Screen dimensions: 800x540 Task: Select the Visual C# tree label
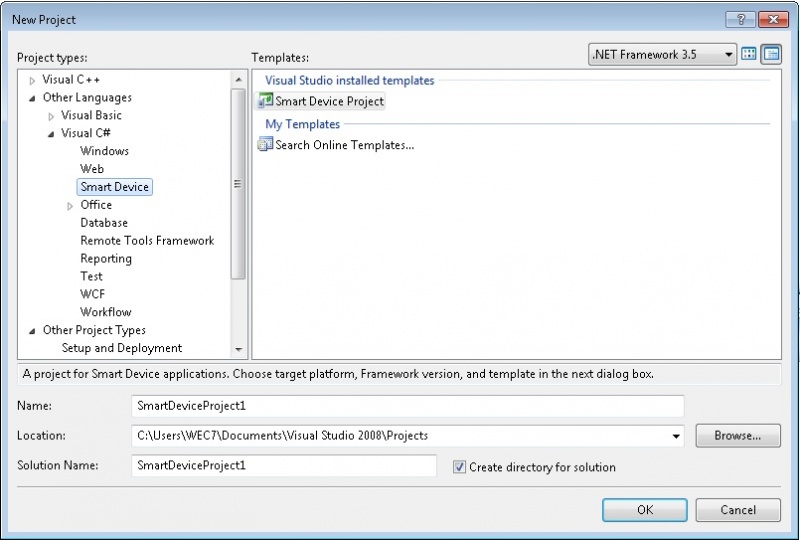coord(86,133)
